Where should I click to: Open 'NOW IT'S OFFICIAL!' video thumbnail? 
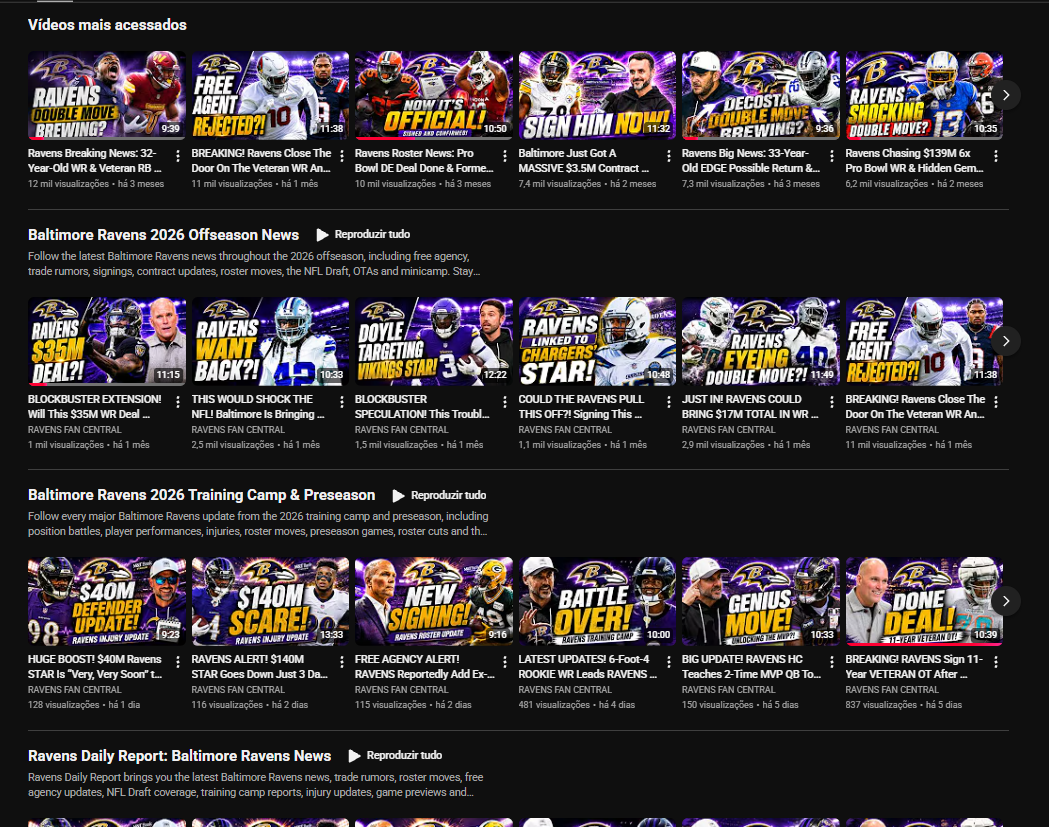[434, 96]
